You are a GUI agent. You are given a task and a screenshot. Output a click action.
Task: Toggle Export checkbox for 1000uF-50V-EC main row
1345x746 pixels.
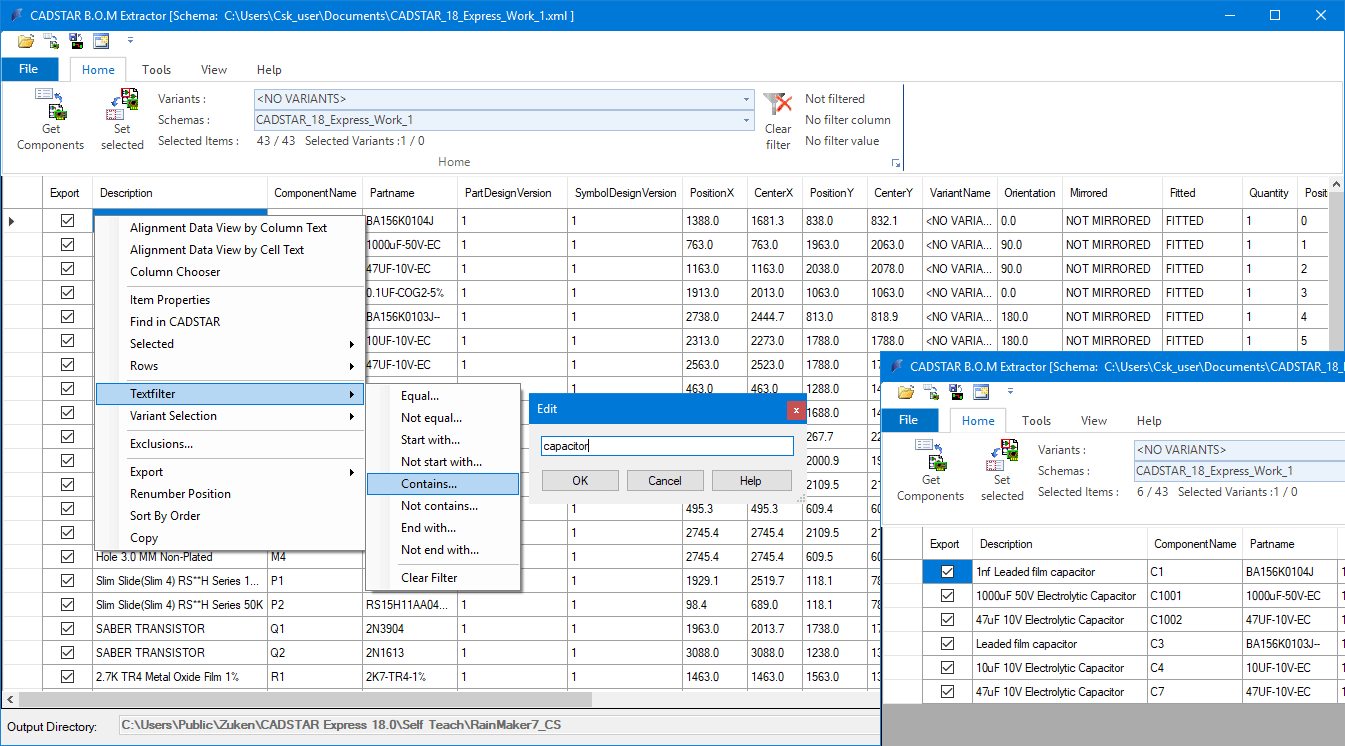click(68, 245)
